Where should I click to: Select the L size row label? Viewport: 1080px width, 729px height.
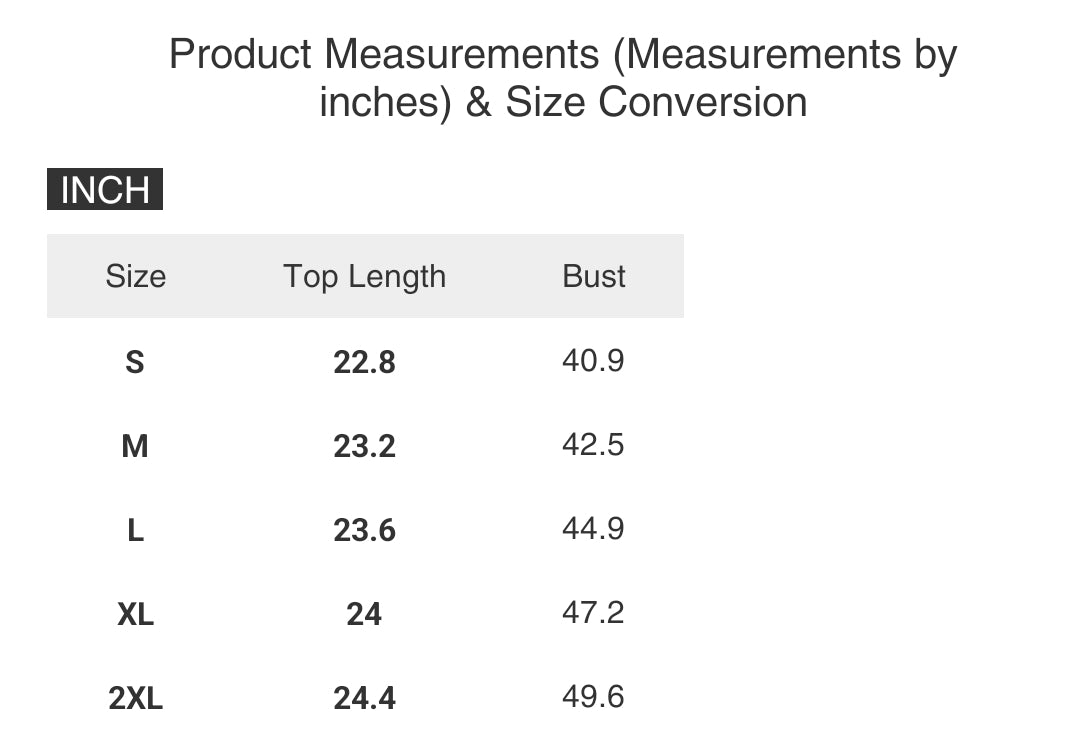[136, 530]
